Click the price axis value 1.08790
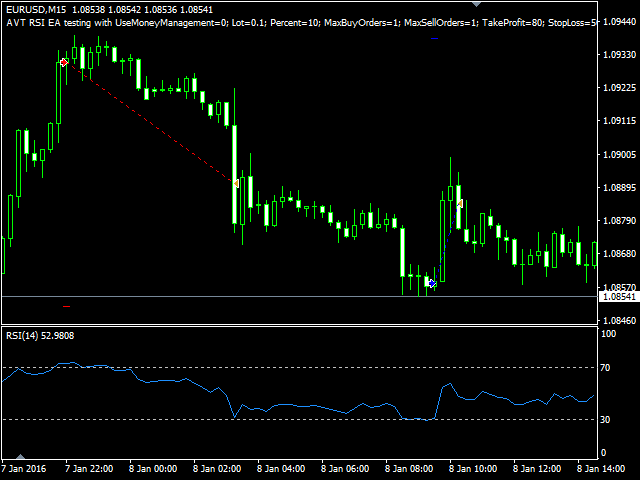The height and width of the screenshot is (480, 640). pos(619,220)
